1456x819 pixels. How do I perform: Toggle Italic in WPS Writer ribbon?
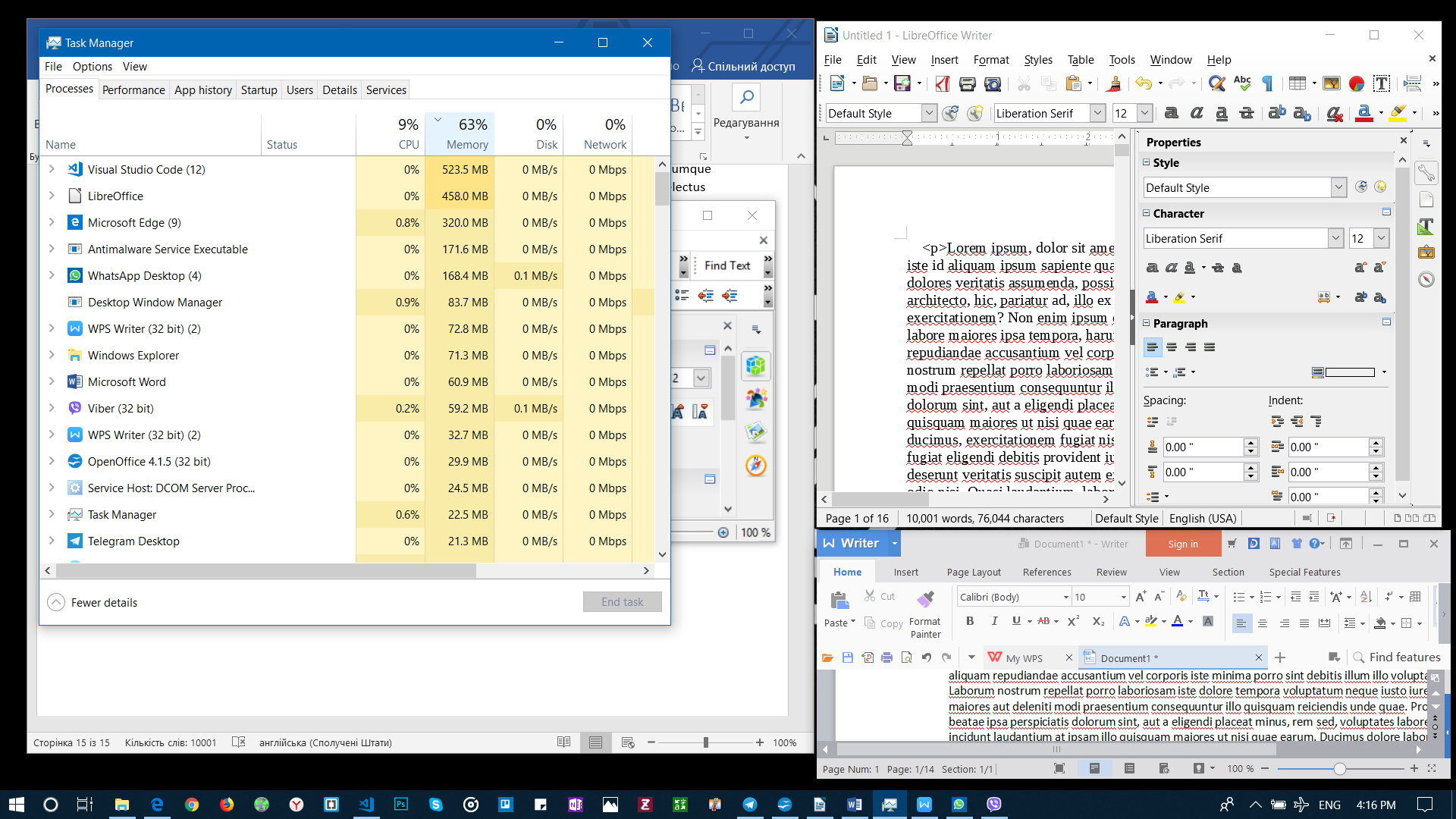pyautogui.click(x=994, y=621)
